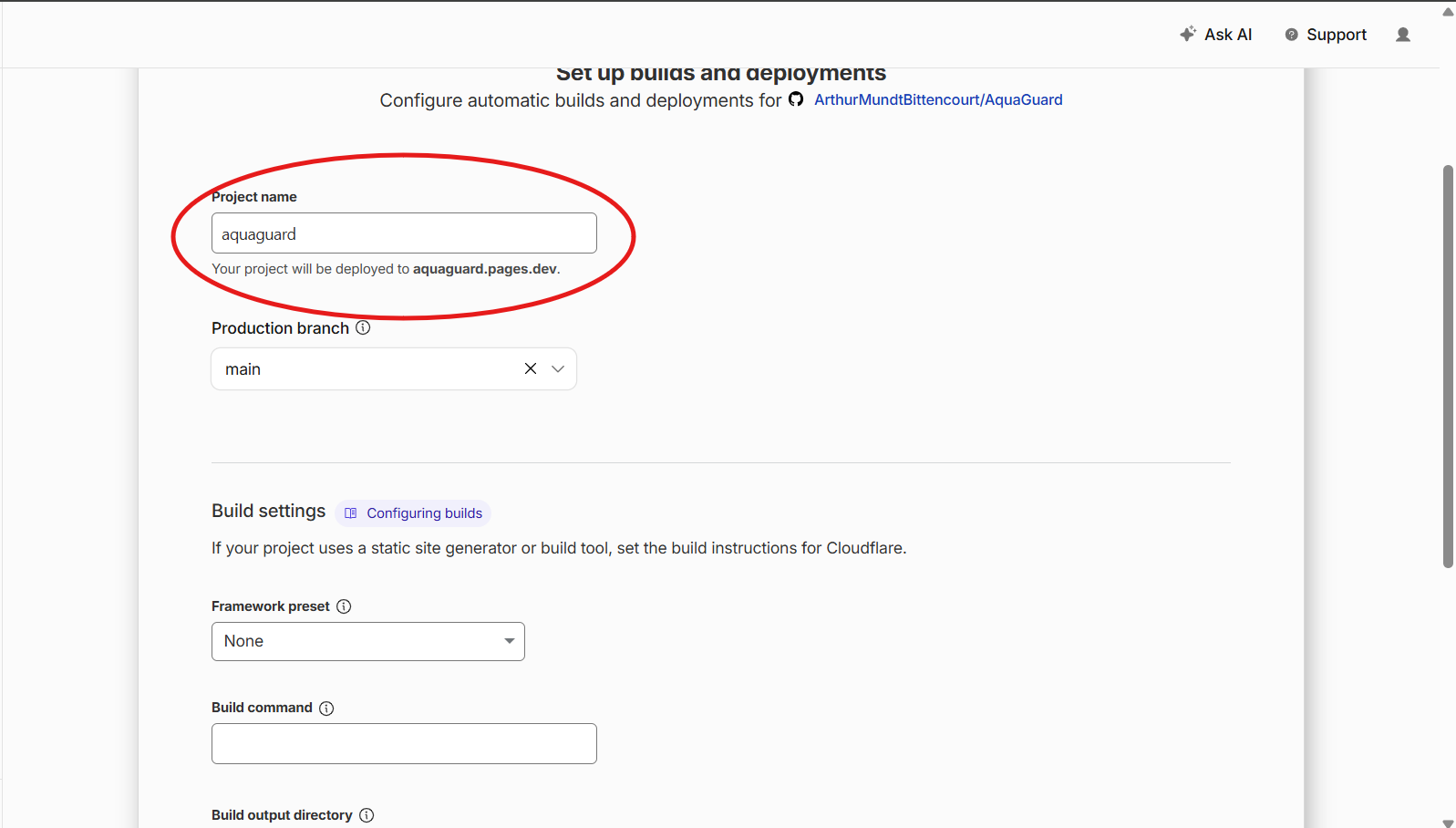Viewport: 1456px width, 828px height.
Task: Click the 'Production branch' label text
Action: point(280,328)
